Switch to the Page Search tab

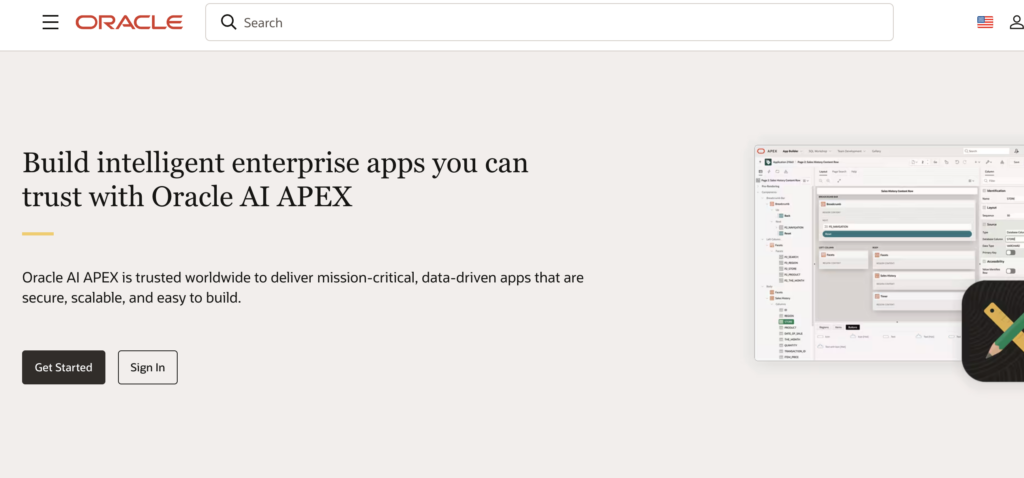coord(840,172)
